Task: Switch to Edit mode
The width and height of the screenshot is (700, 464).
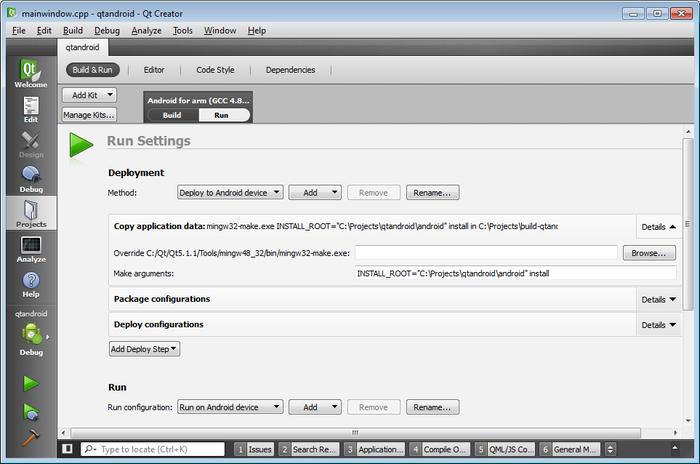Action: point(31,110)
